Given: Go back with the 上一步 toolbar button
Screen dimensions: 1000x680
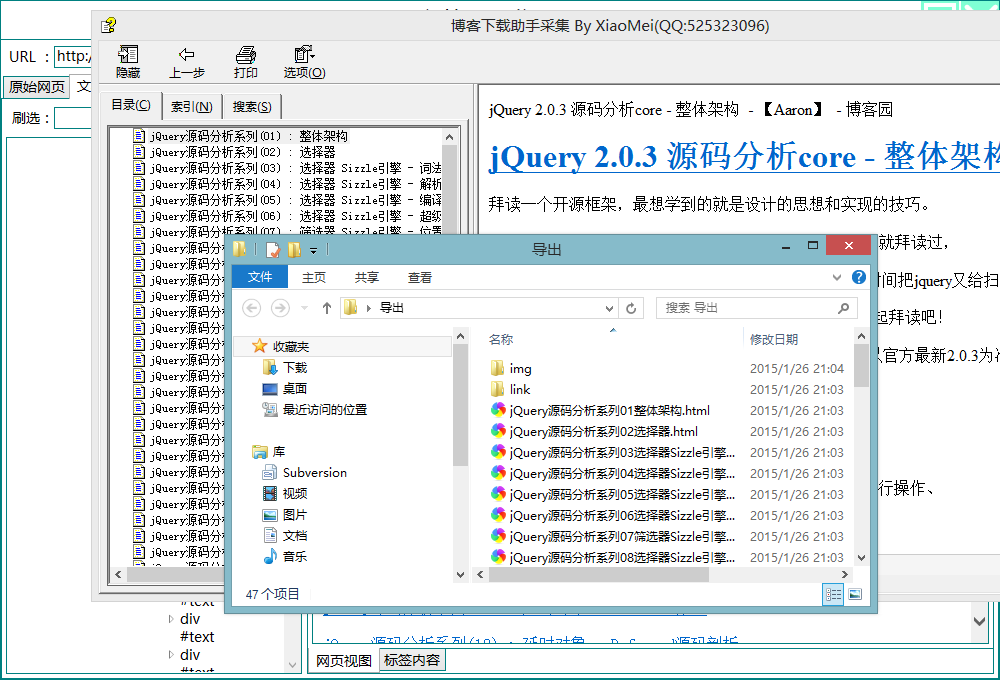Looking at the screenshot, I should point(186,62).
